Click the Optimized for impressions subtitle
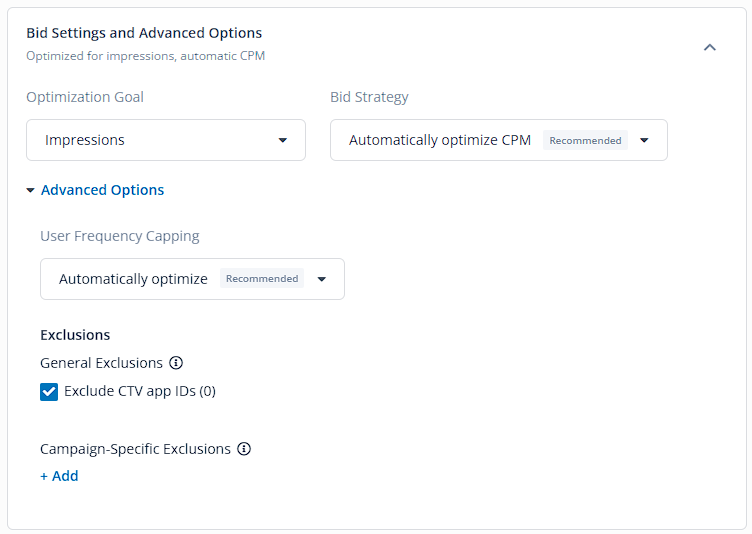 (x=145, y=56)
